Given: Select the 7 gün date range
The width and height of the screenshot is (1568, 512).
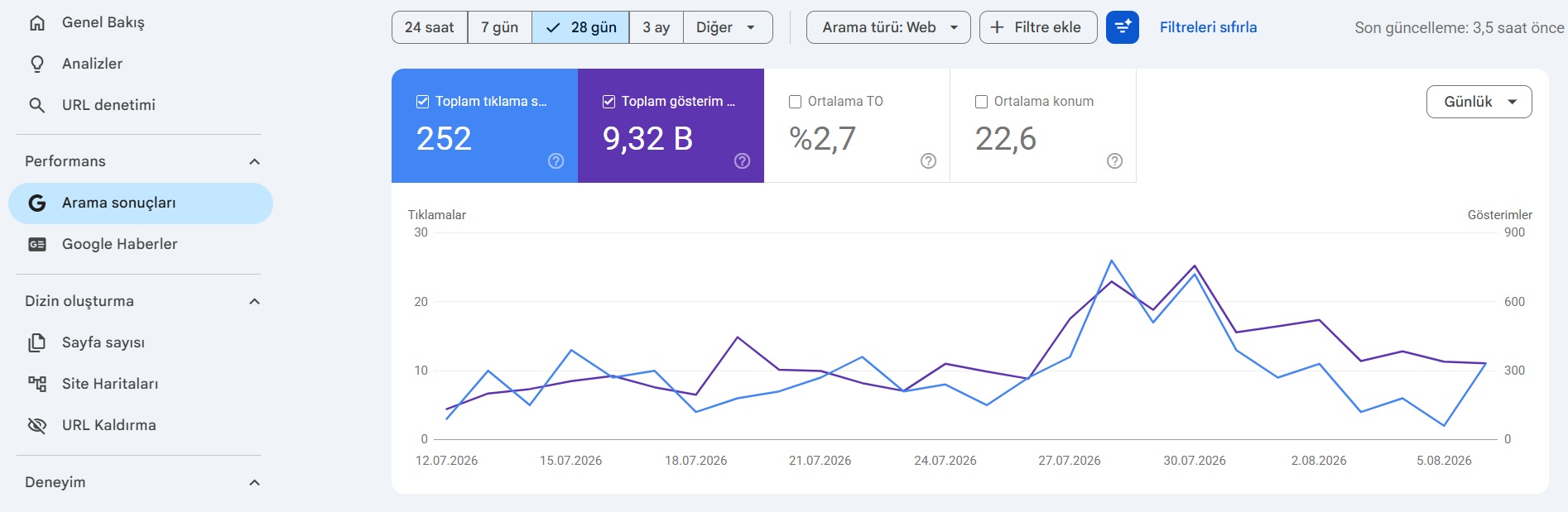Looking at the screenshot, I should (x=500, y=27).
